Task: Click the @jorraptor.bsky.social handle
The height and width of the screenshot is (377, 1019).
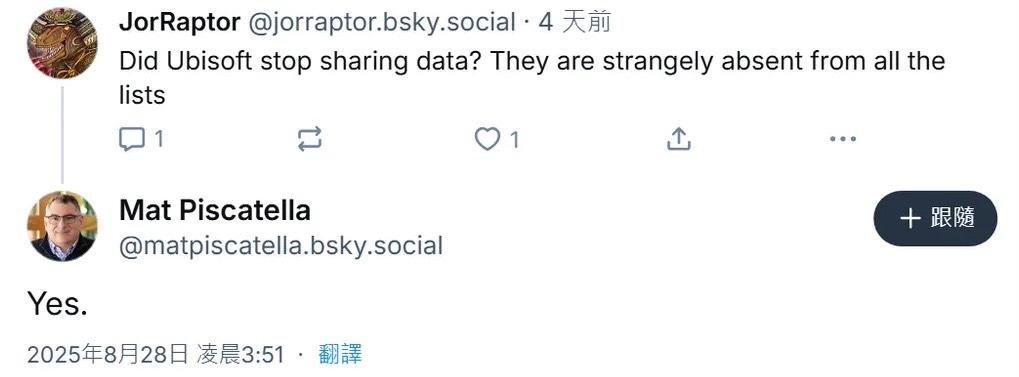Action: pyautogui.click(x=381, y=22)
